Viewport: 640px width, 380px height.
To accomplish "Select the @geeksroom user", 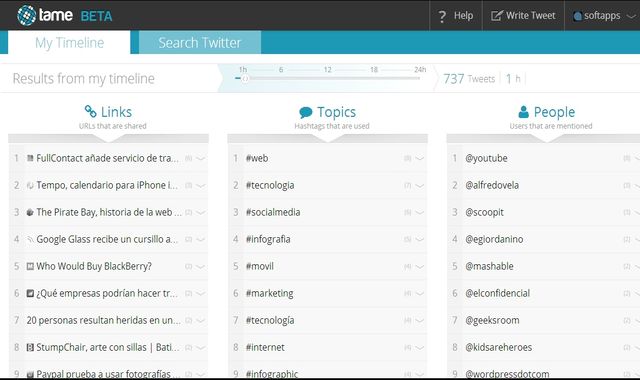I will (492, 320).
